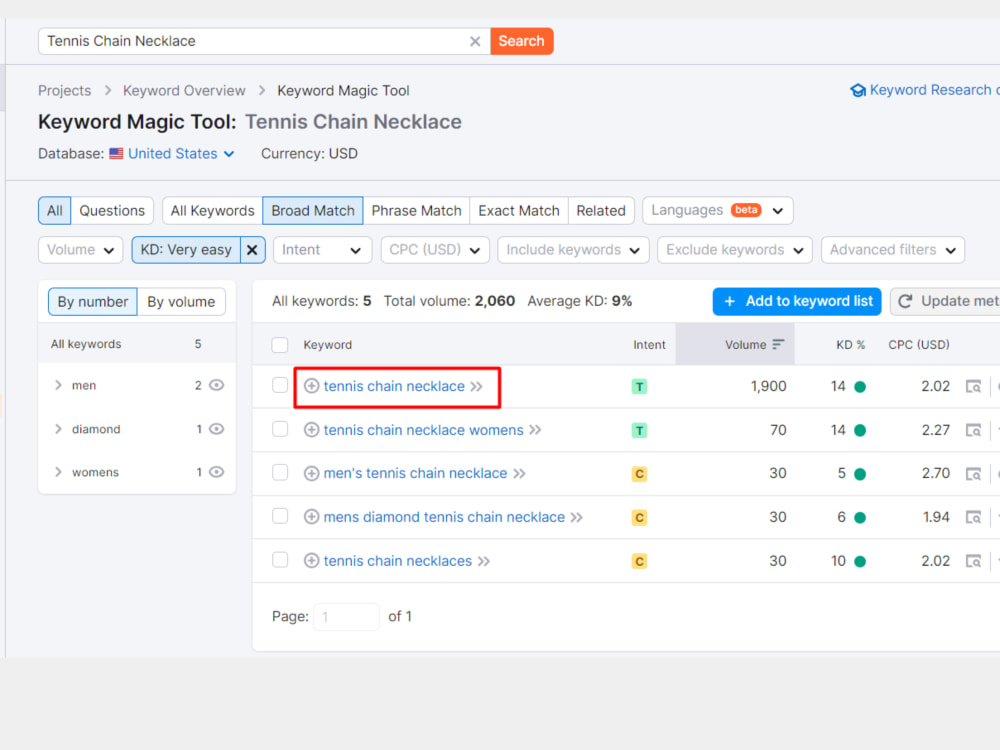Check the box for tennis chain necklaces
The height and width of the screenshot is (750, 1000).
[280, 560]
